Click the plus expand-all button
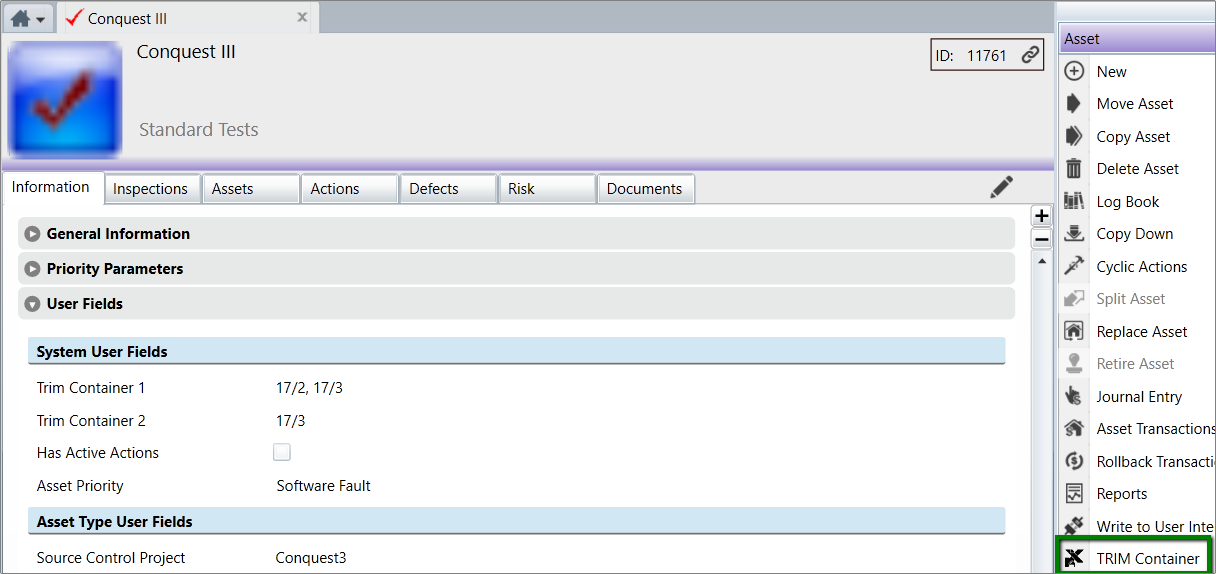 coord(1041,216)
